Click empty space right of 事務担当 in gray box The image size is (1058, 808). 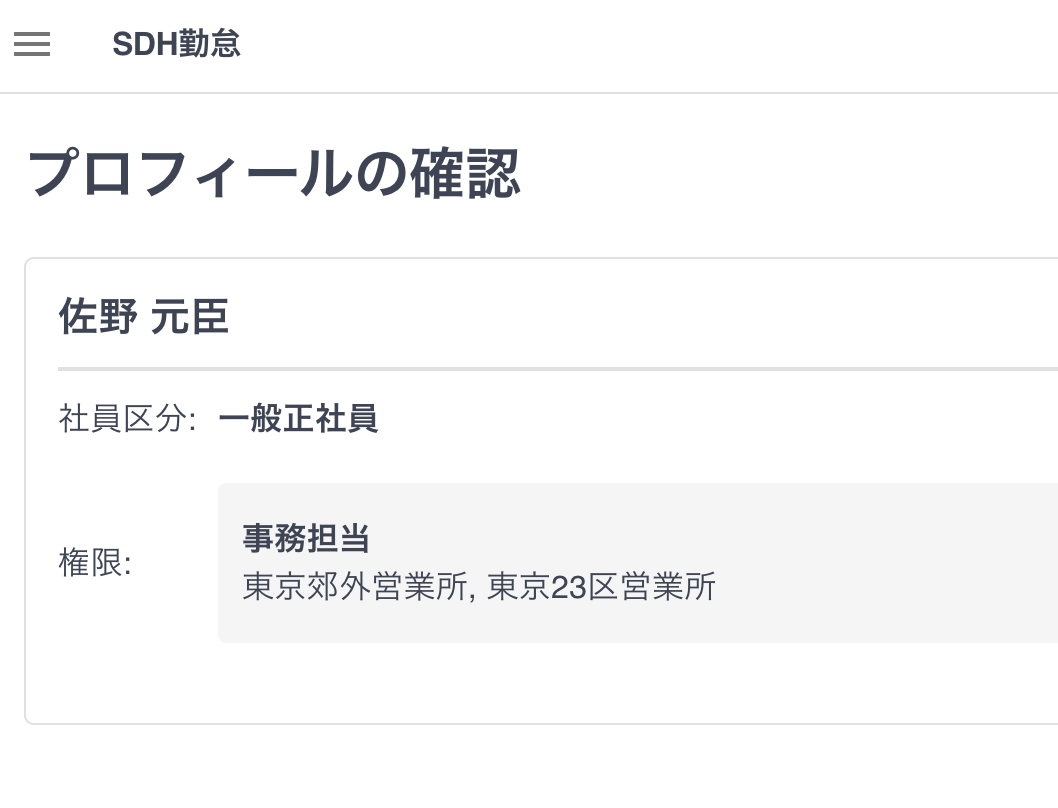(700, 539)
